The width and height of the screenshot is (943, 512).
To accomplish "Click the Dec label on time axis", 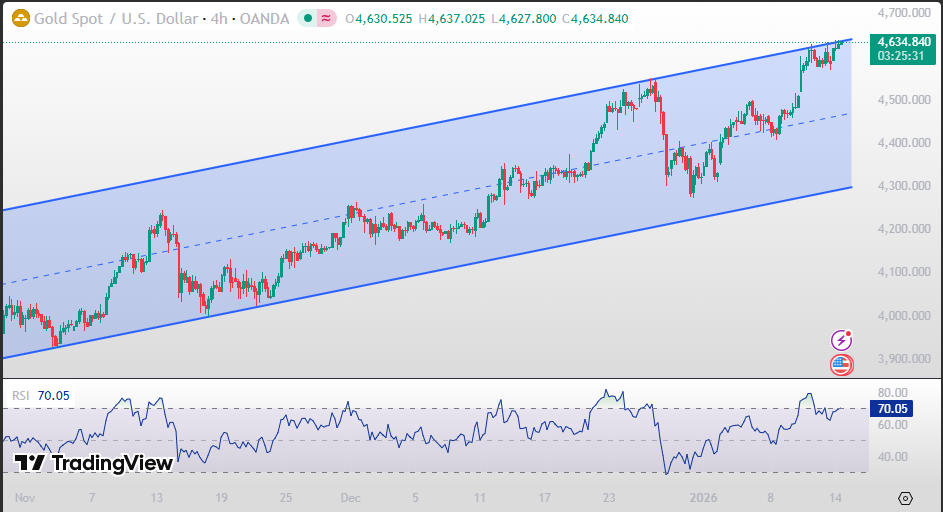I will [350, 497].
